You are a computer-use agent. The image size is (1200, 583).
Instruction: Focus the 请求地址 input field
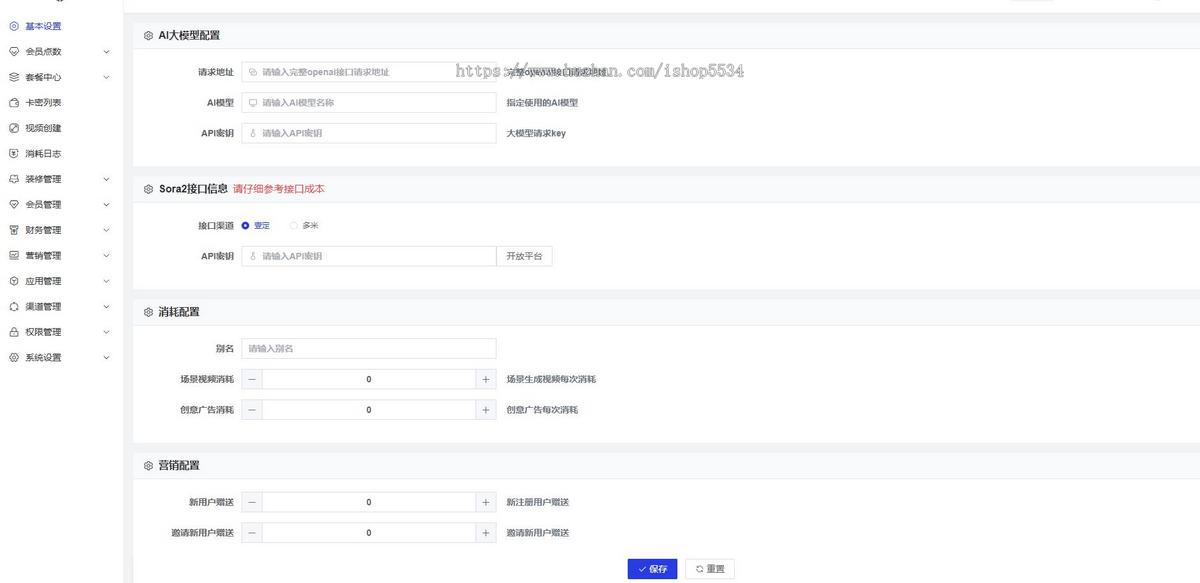pyautogui.click(x=369, y=72)
